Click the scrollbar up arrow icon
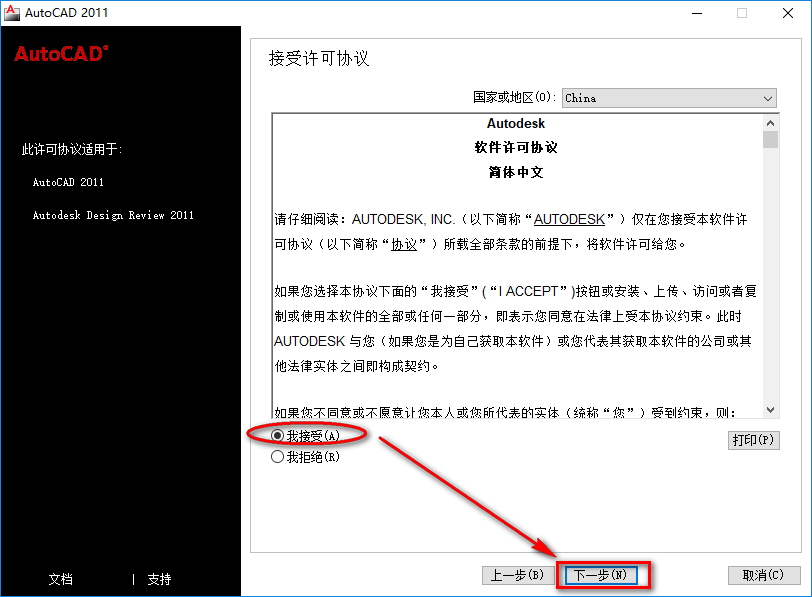 click(770, 122)
